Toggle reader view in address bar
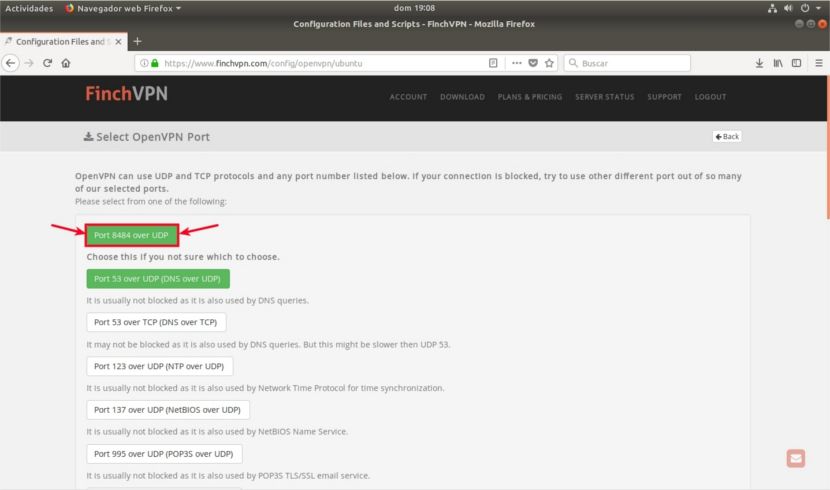 (x=493, y=63)
